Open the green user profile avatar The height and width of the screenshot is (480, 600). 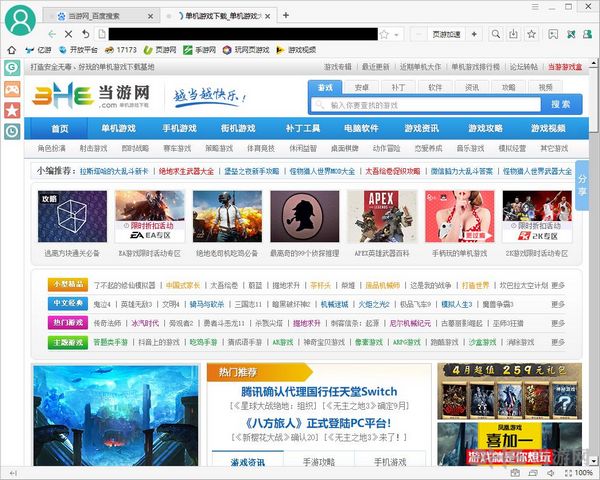tap(21, 20)
